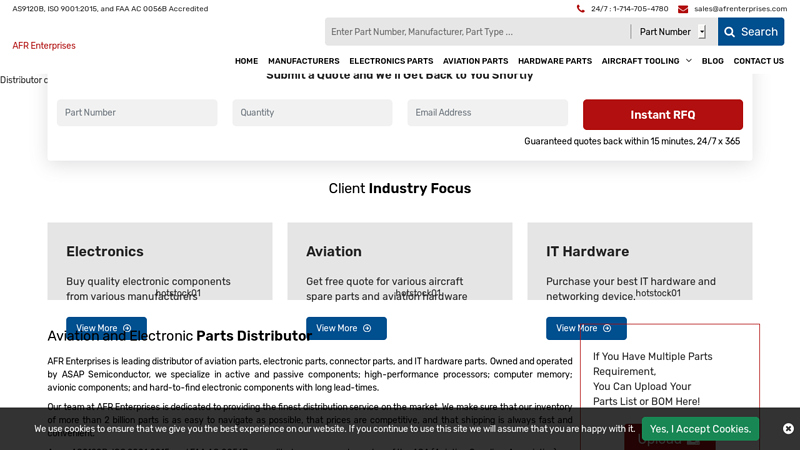Click View More under Aviation
This screenshot has width=800, height=450.
[346, 328]
